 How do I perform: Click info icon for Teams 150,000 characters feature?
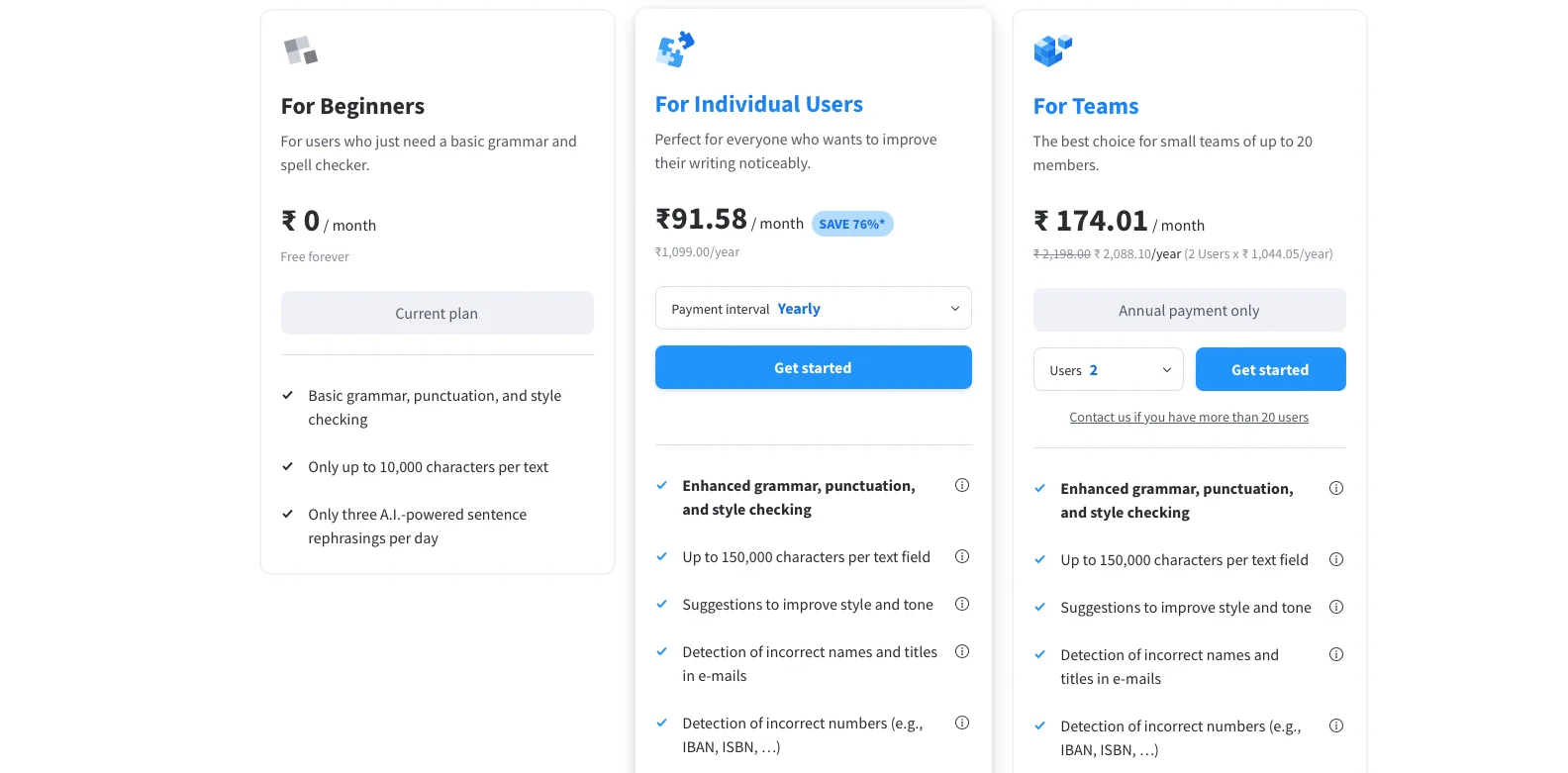[1335, 559]
